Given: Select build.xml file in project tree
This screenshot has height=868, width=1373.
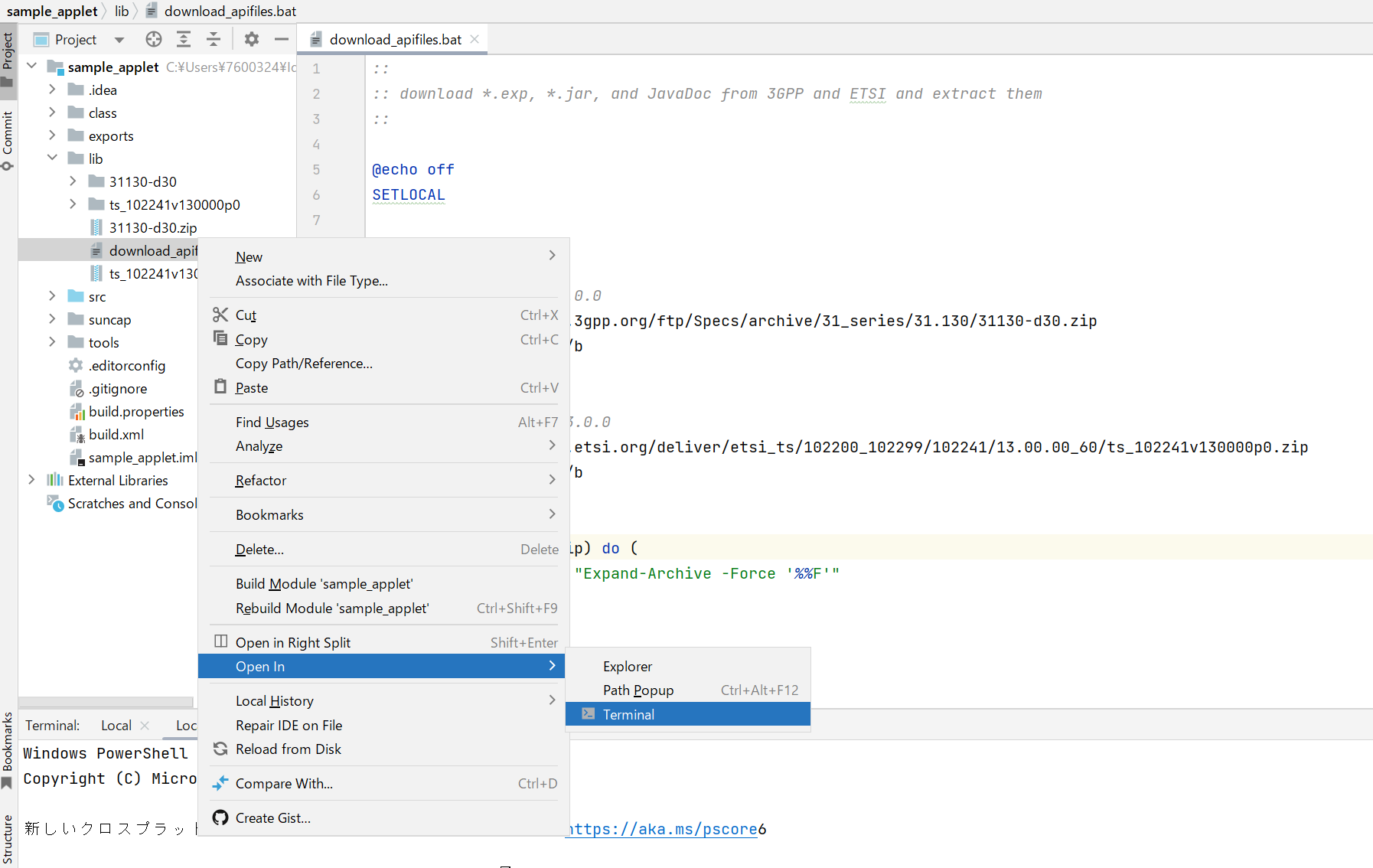Looking at the screenshot, I should click(116, 435).
